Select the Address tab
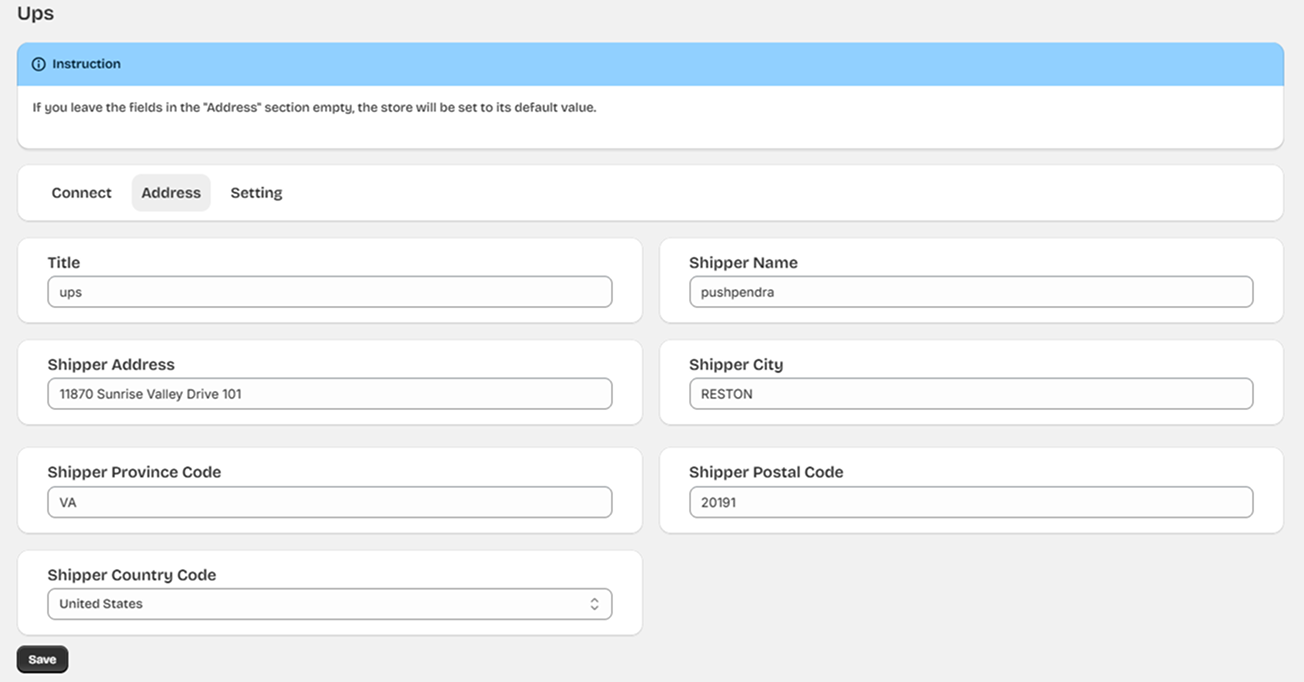1304x682 pixels. pyautogui.click(x=171, y=193)
